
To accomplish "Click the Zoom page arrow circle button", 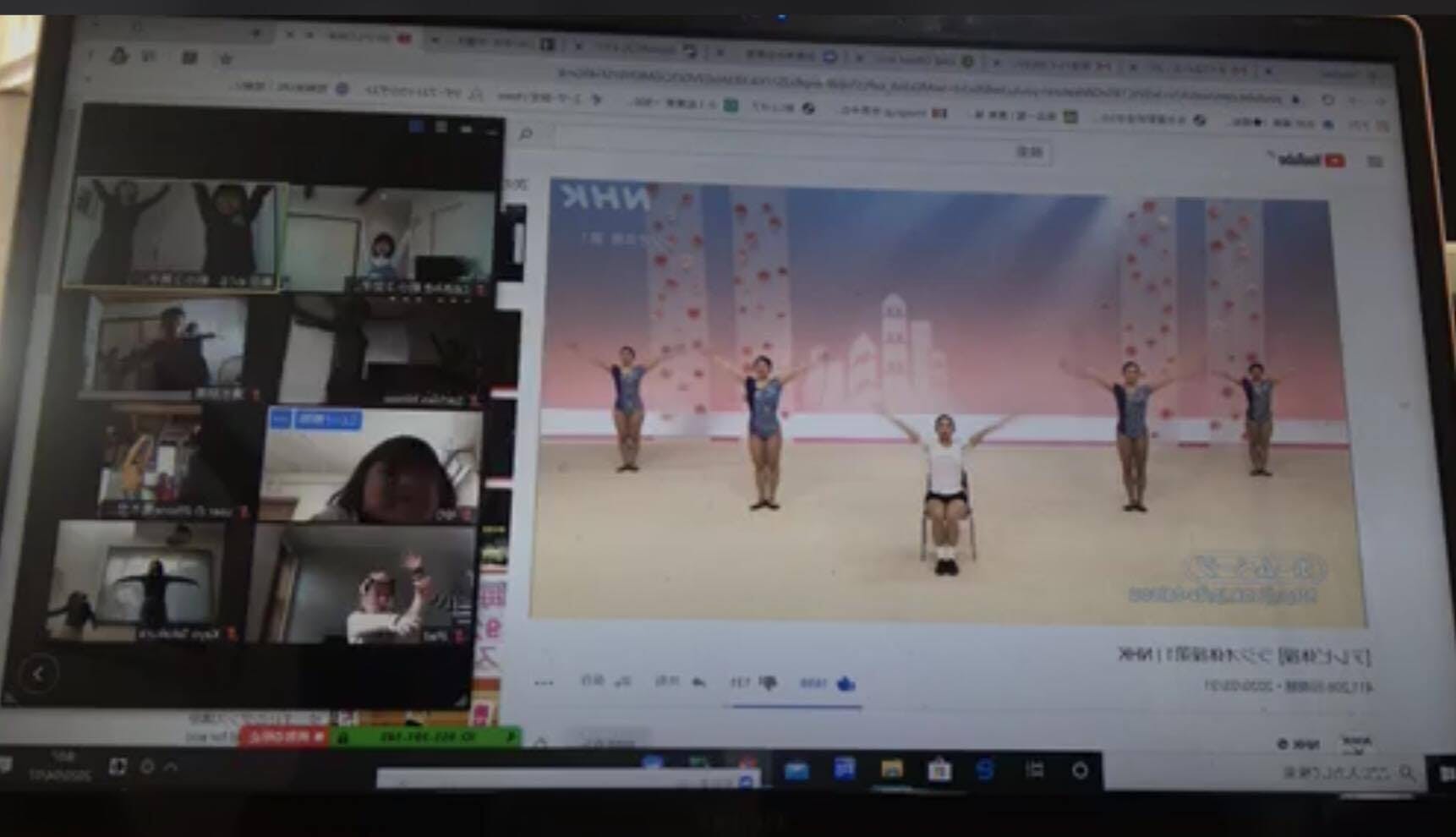I will click(x=38, y=674).
